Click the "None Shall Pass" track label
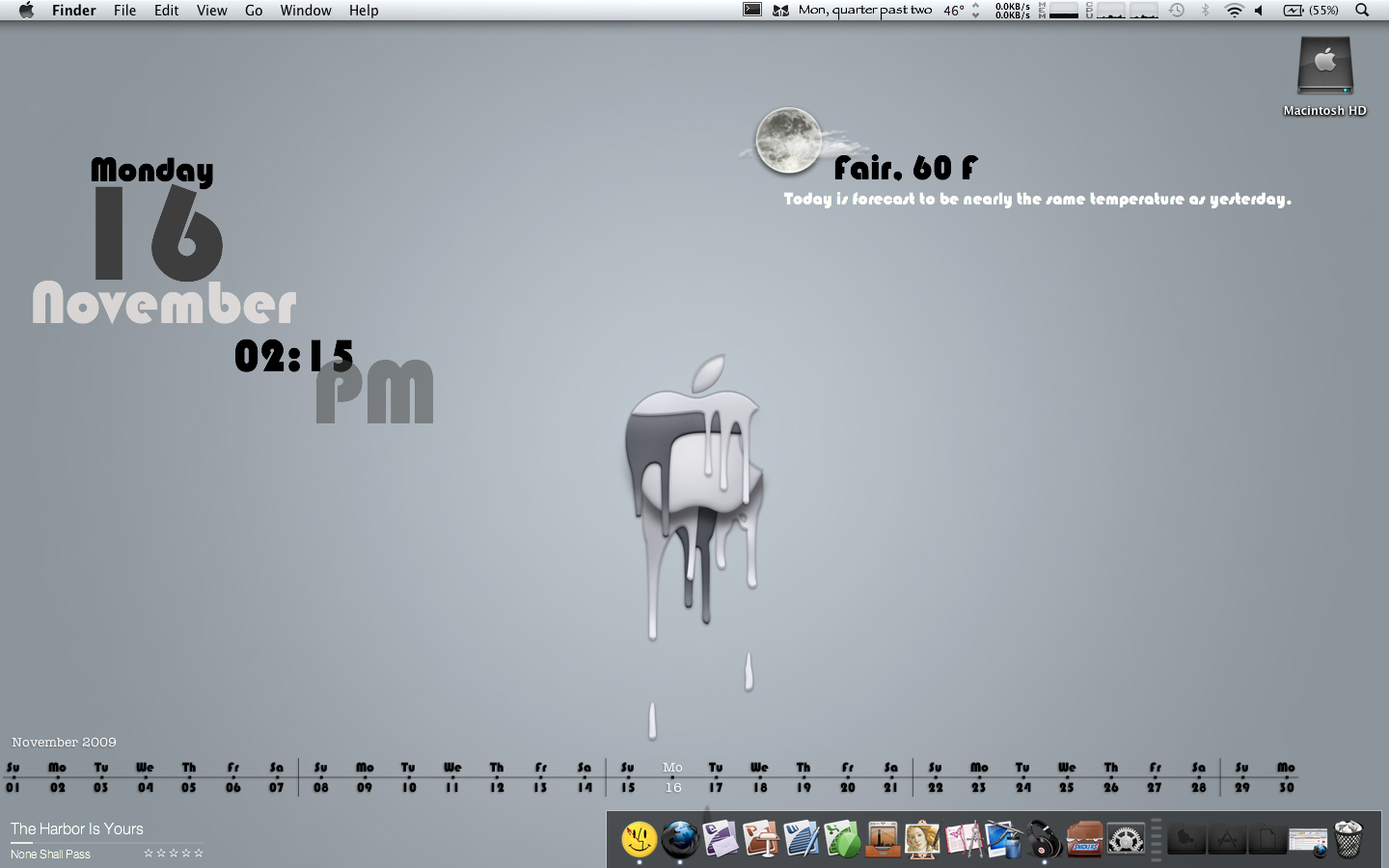 coord(50,854)
